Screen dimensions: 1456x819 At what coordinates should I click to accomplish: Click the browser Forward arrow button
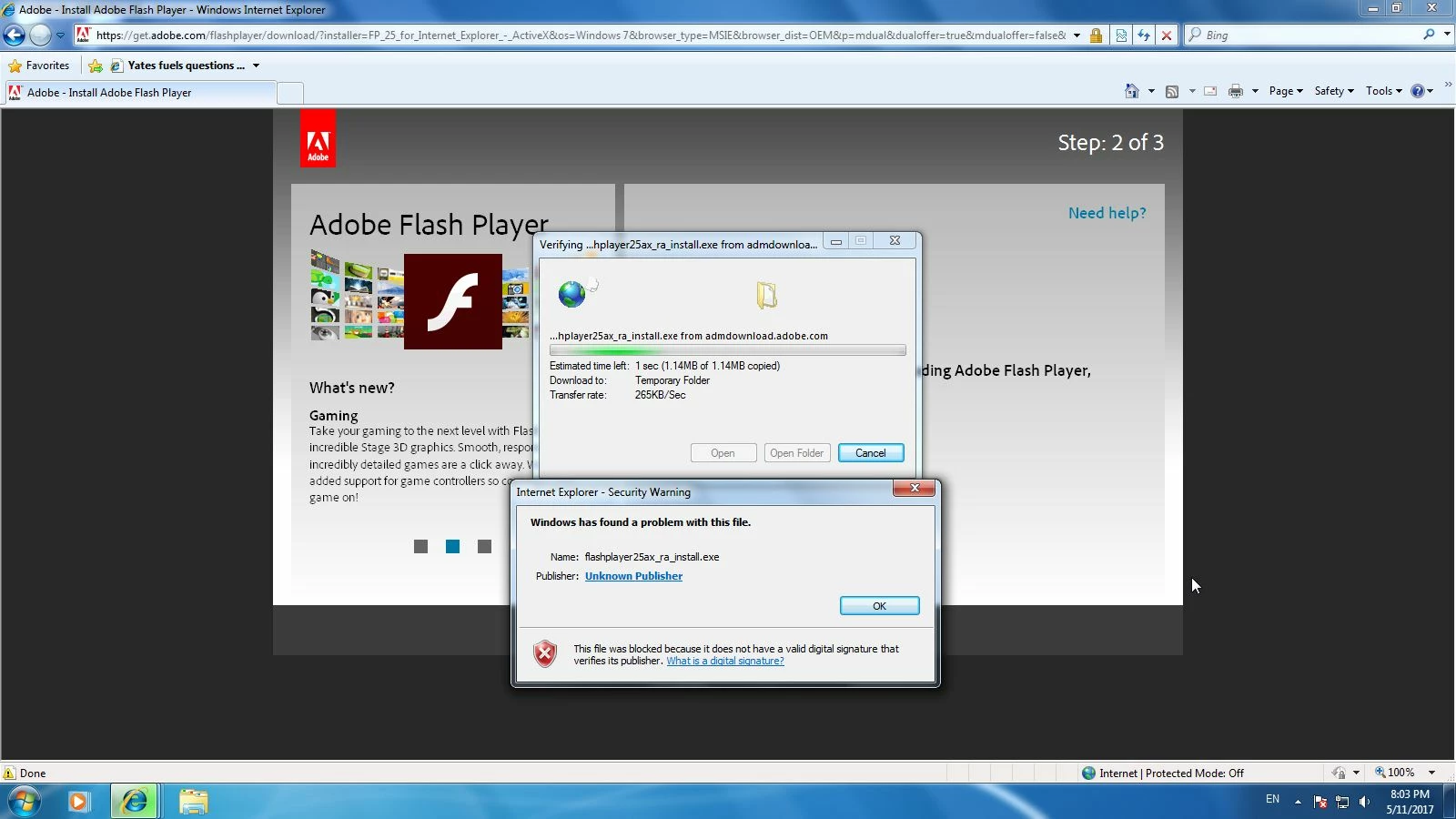[40, 35]
